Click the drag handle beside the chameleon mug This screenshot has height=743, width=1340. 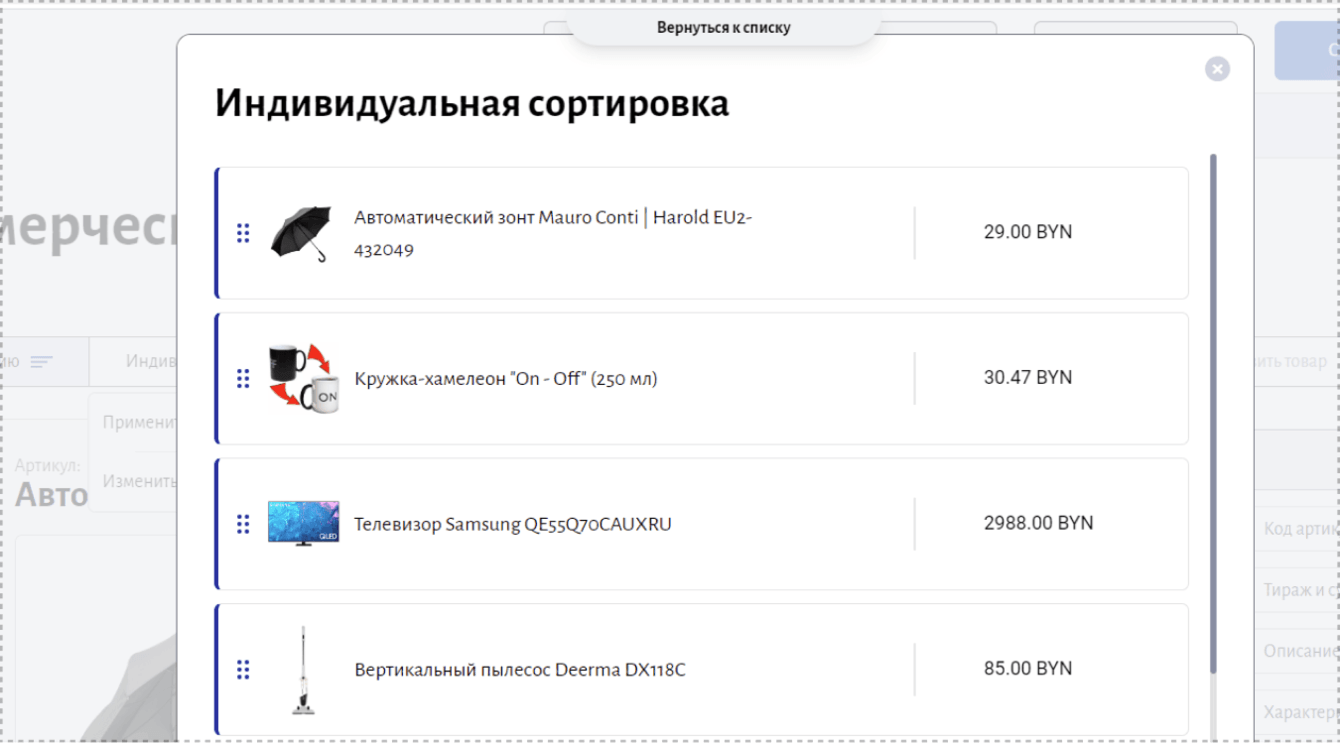[x=243, y=378]
